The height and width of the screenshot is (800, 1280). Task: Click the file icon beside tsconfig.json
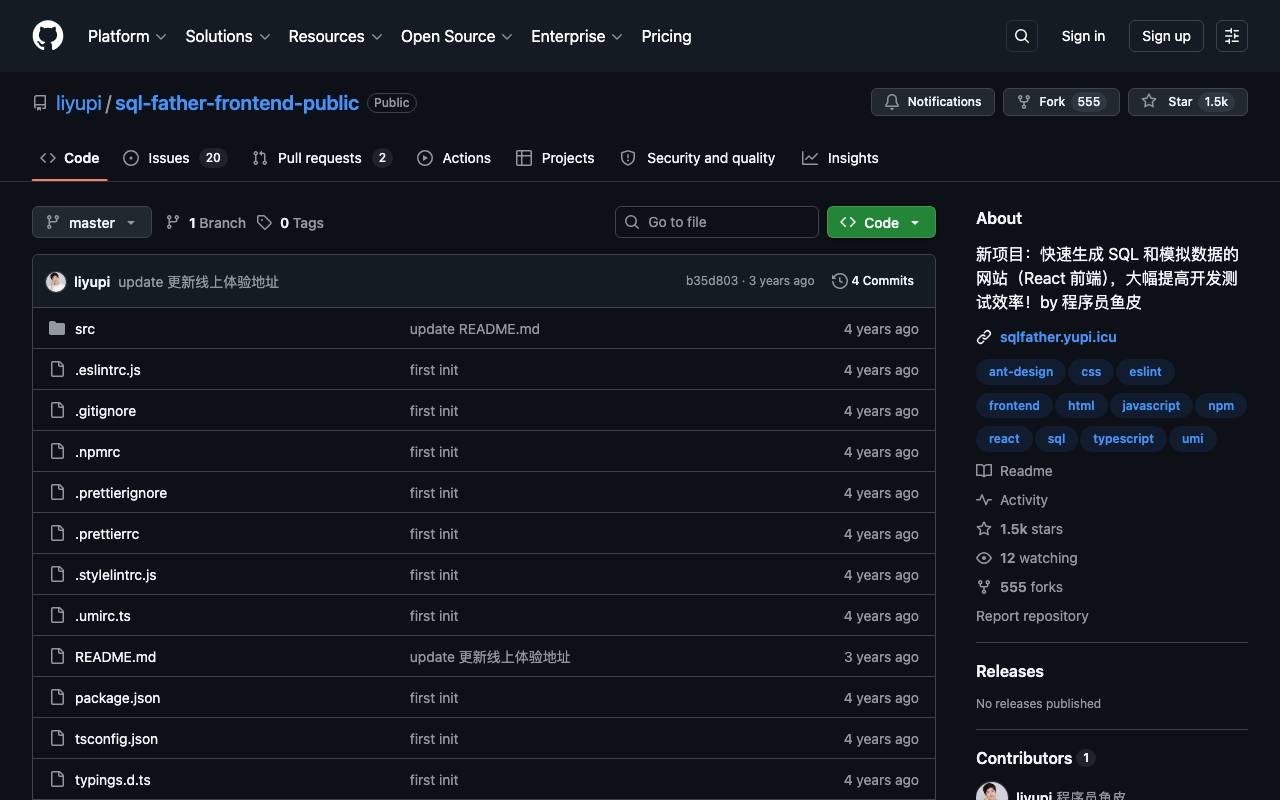pyautogui.click(x=57, y=739)
